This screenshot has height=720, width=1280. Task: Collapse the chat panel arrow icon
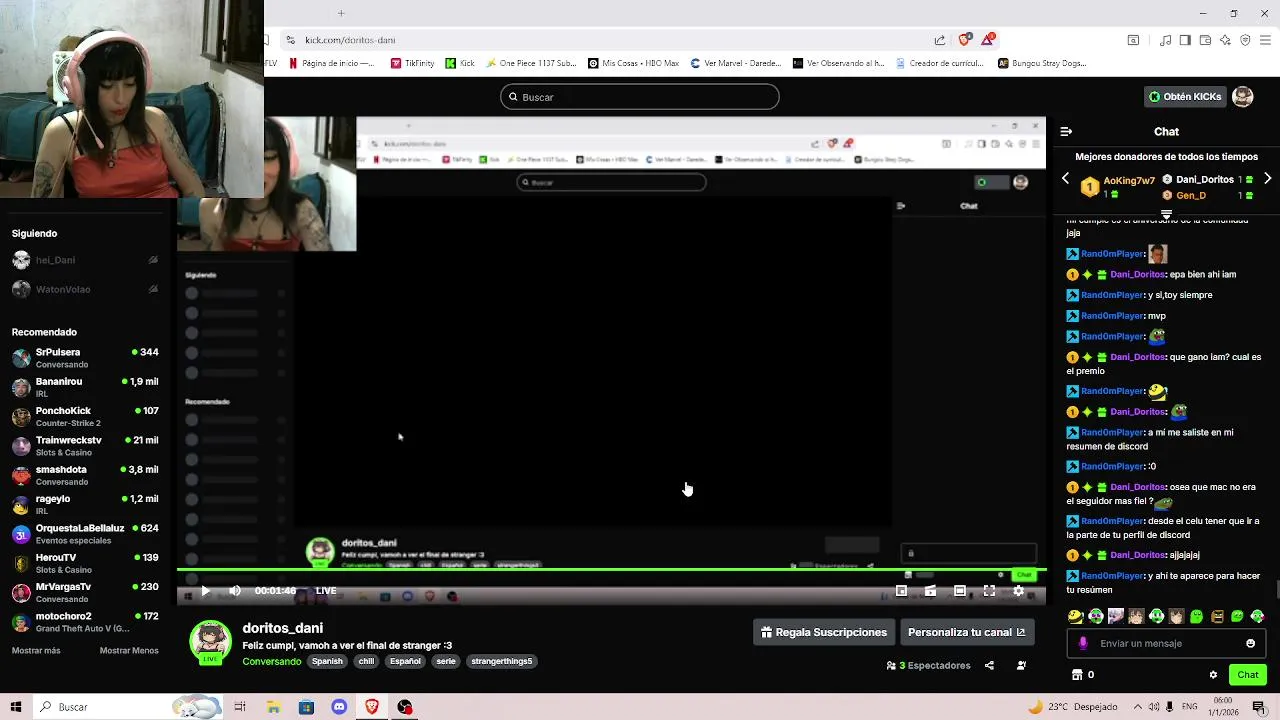point(1066,131)
